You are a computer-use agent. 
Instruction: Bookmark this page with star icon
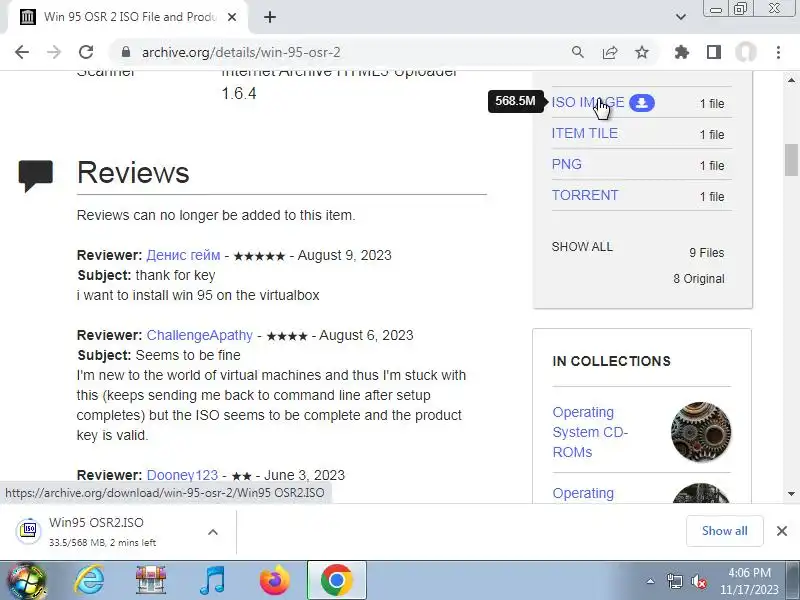tap(642, 52)
